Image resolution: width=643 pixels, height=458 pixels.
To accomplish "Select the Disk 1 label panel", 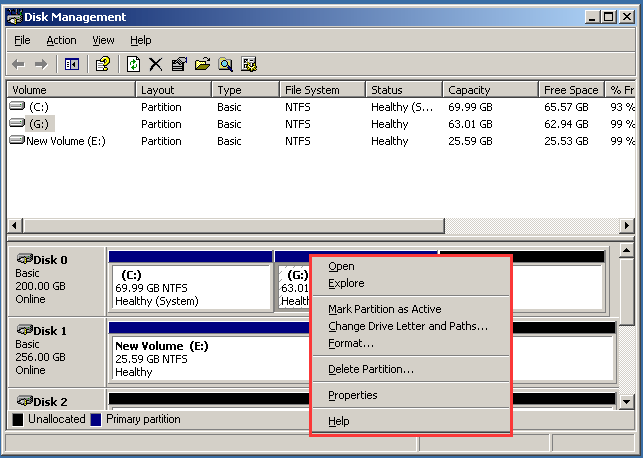I will [55, 350].
